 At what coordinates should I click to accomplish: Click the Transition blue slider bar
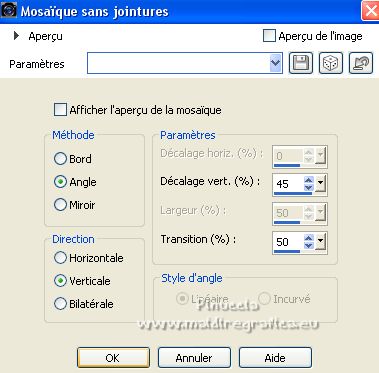(x=287, y=251)
